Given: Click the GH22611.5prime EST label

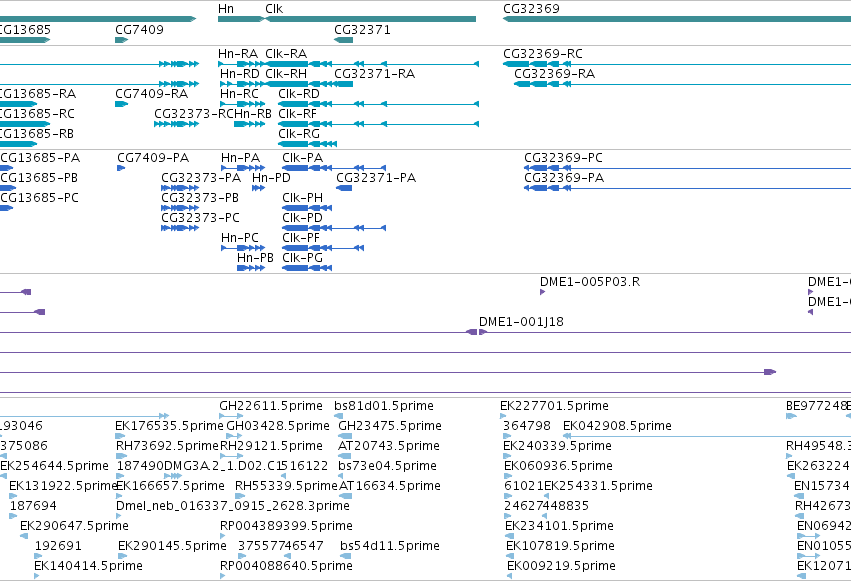Looking at the screenshot, I should (271, 406).
